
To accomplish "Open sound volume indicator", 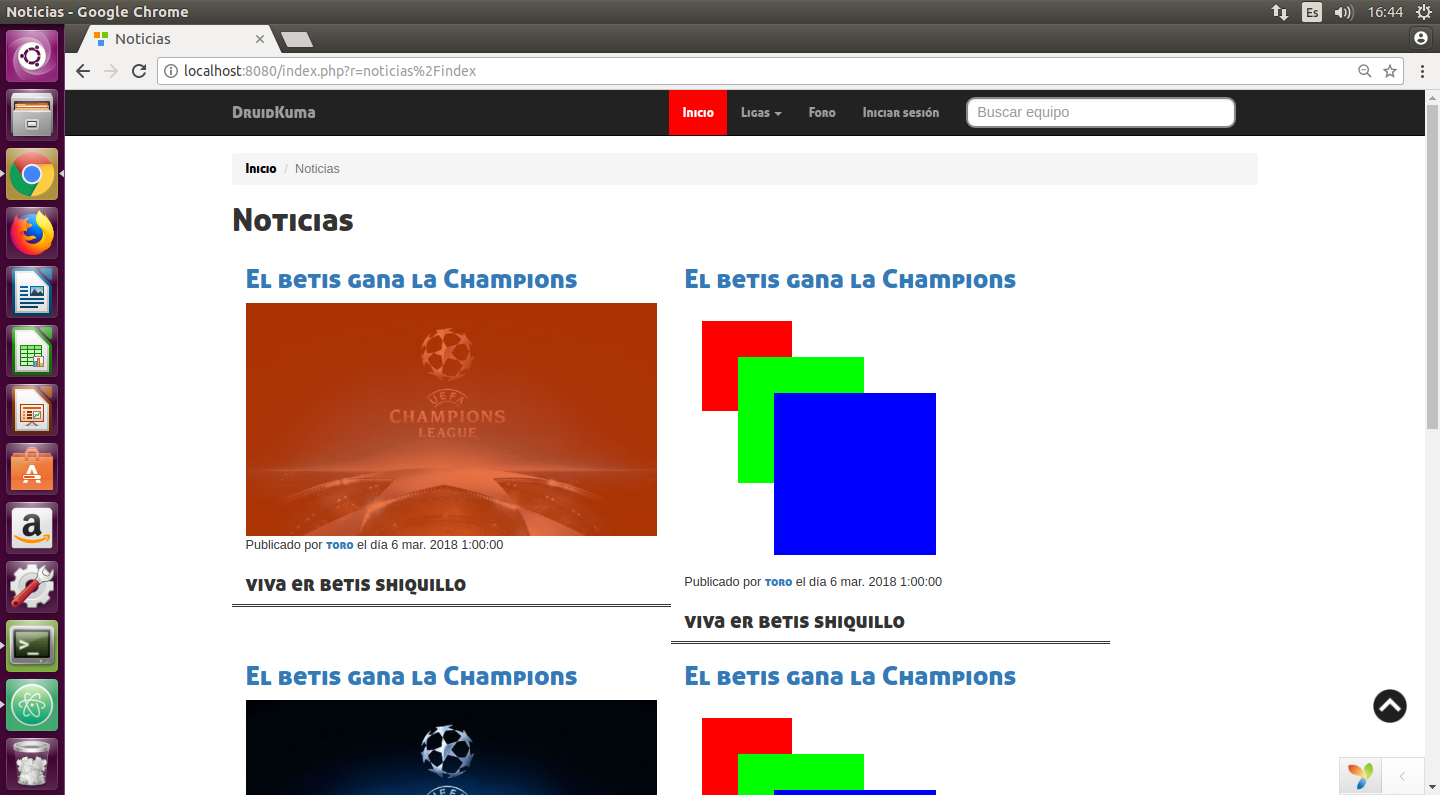I will click(1344, 12).
